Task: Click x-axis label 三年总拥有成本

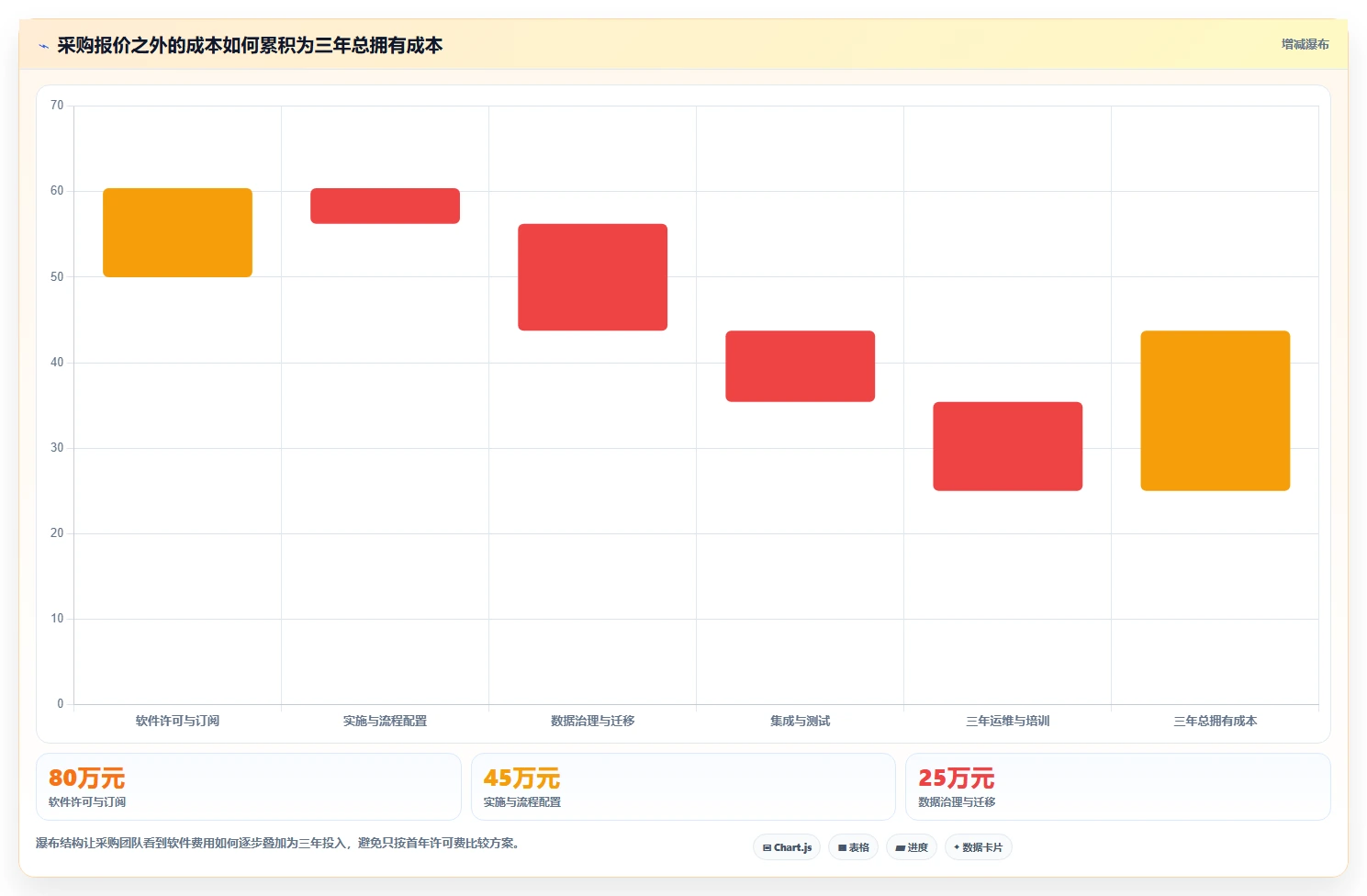Action: [x=1215, y=721]
